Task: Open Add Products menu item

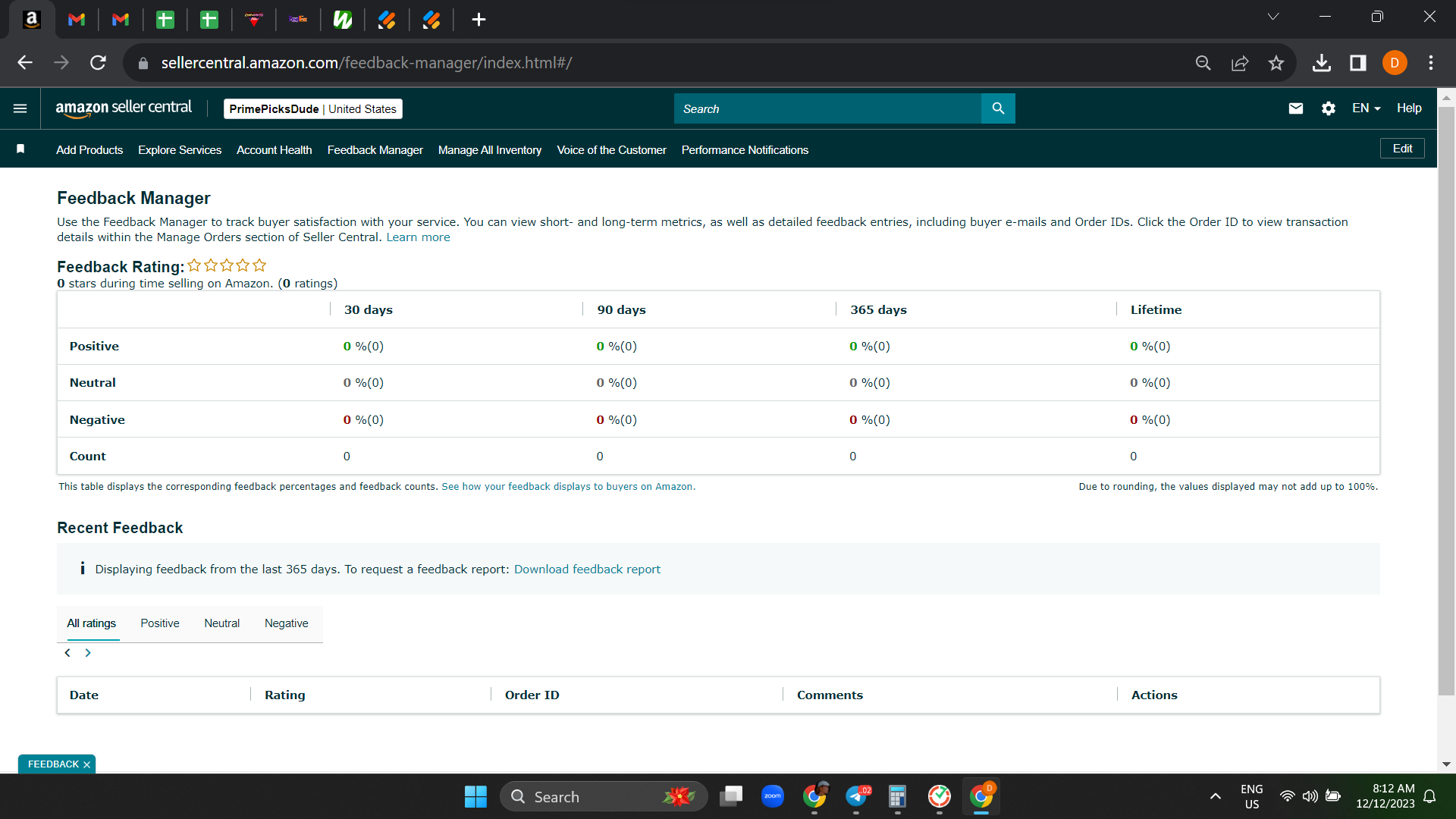Action: pyautogui.click(x=89, y=150)
